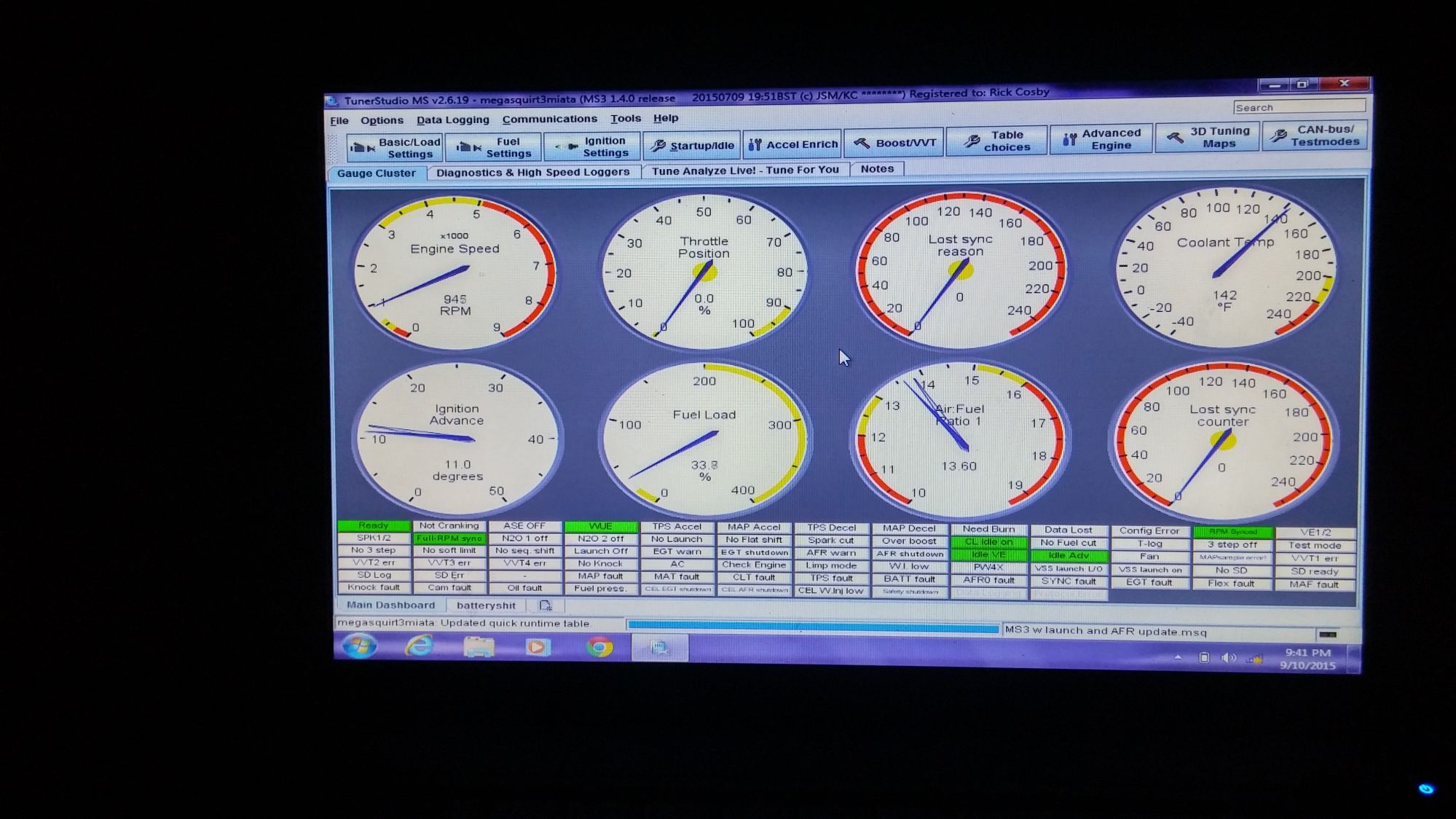The image size is (1456, 819).
Task: Open Boost/VVT settings
Action: (894, 143)
